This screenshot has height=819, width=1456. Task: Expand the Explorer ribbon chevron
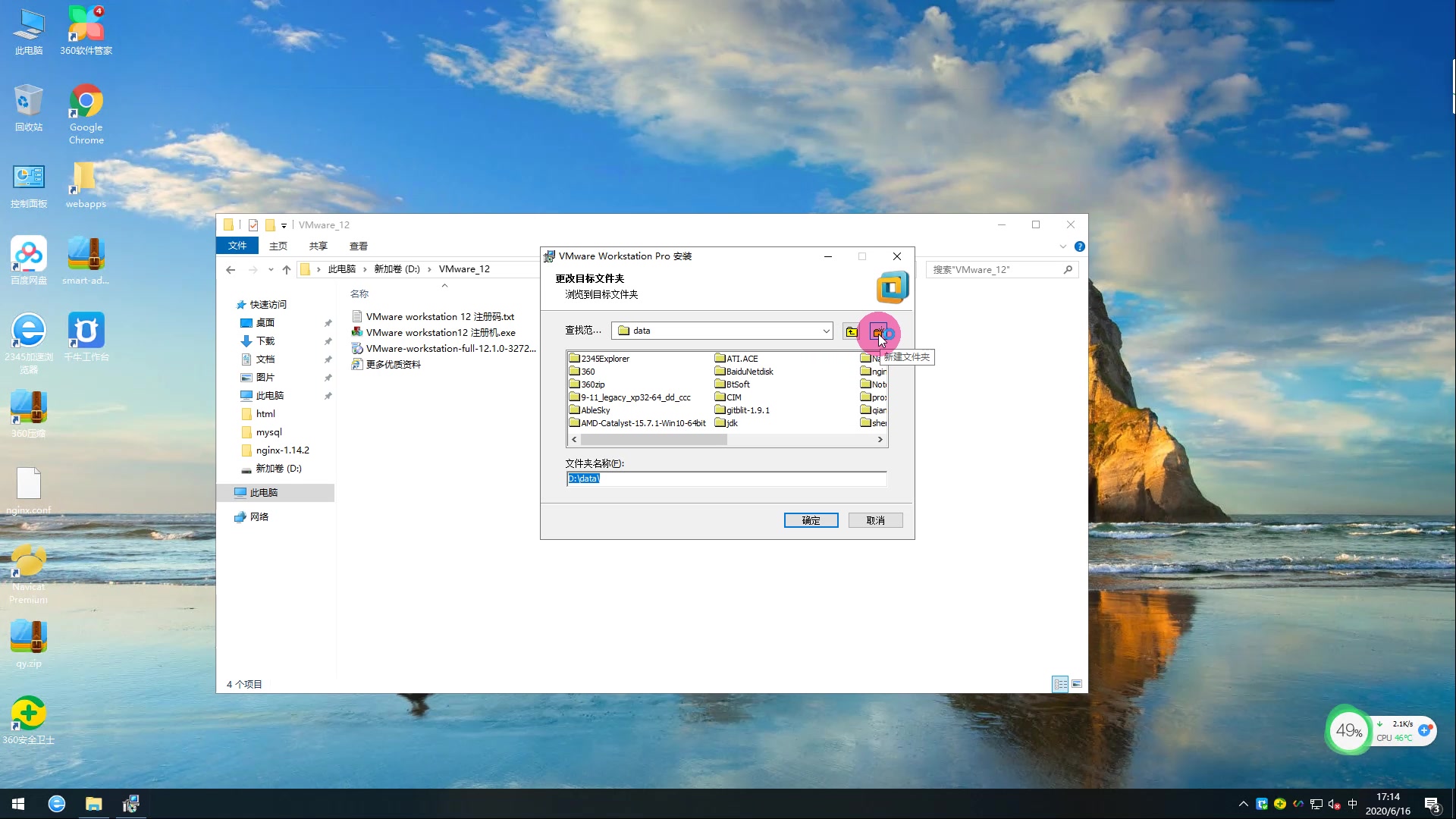1062,246
